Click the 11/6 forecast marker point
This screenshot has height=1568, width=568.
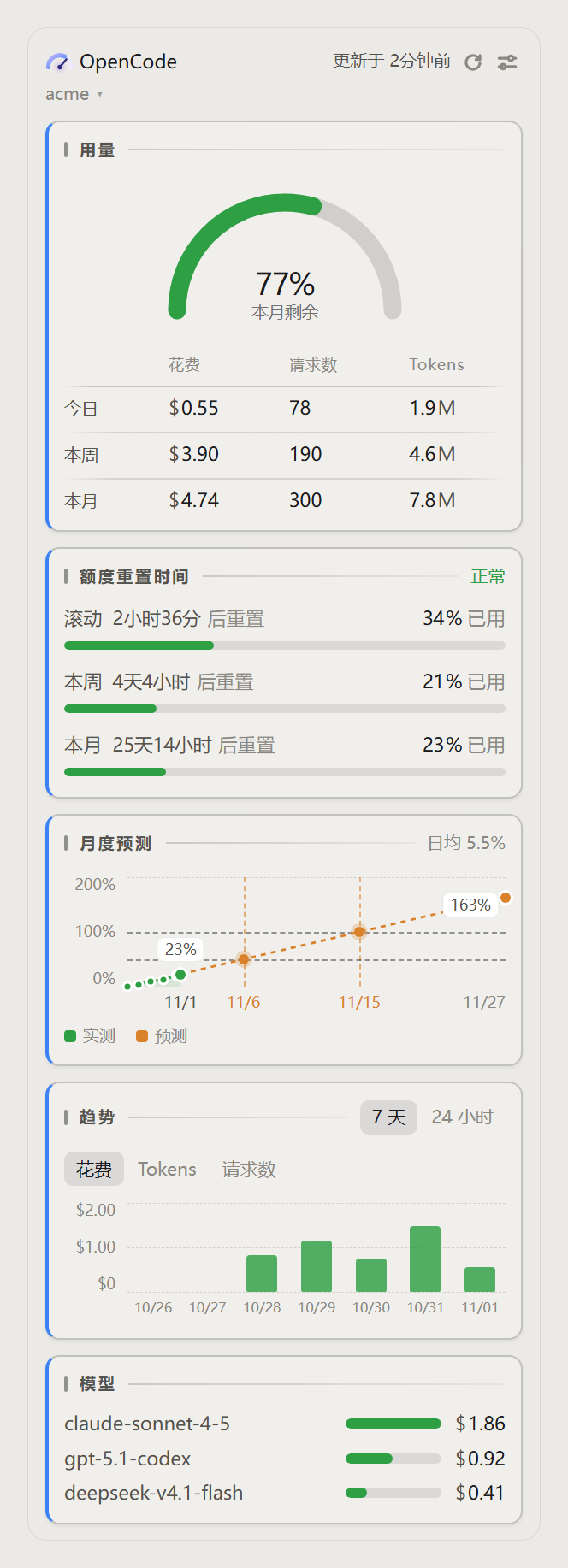pos(244,959)
